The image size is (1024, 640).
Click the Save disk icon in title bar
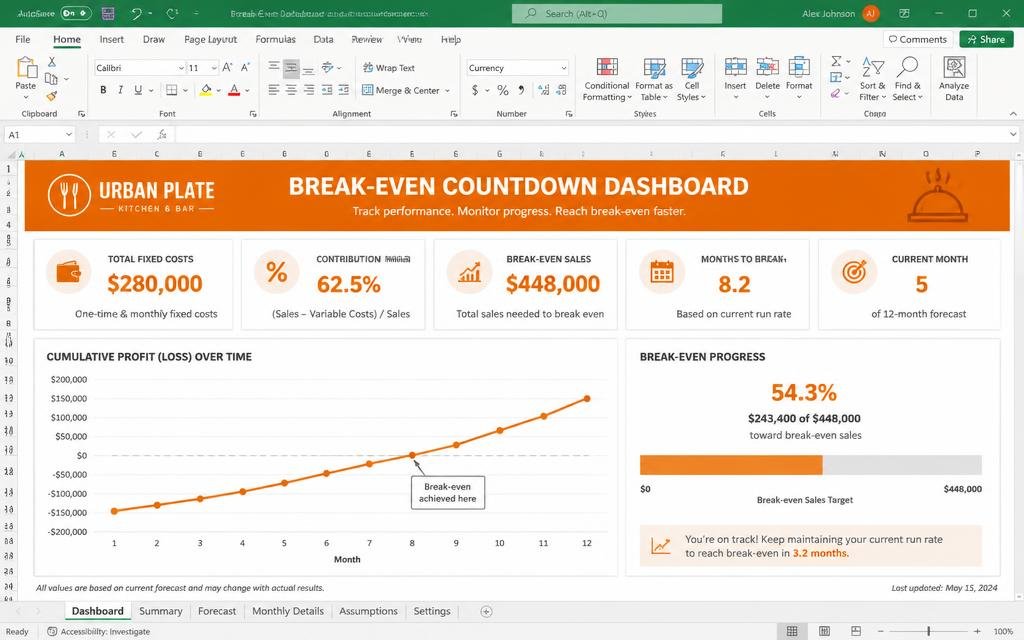pyautogui.click(x=108, y=13)
